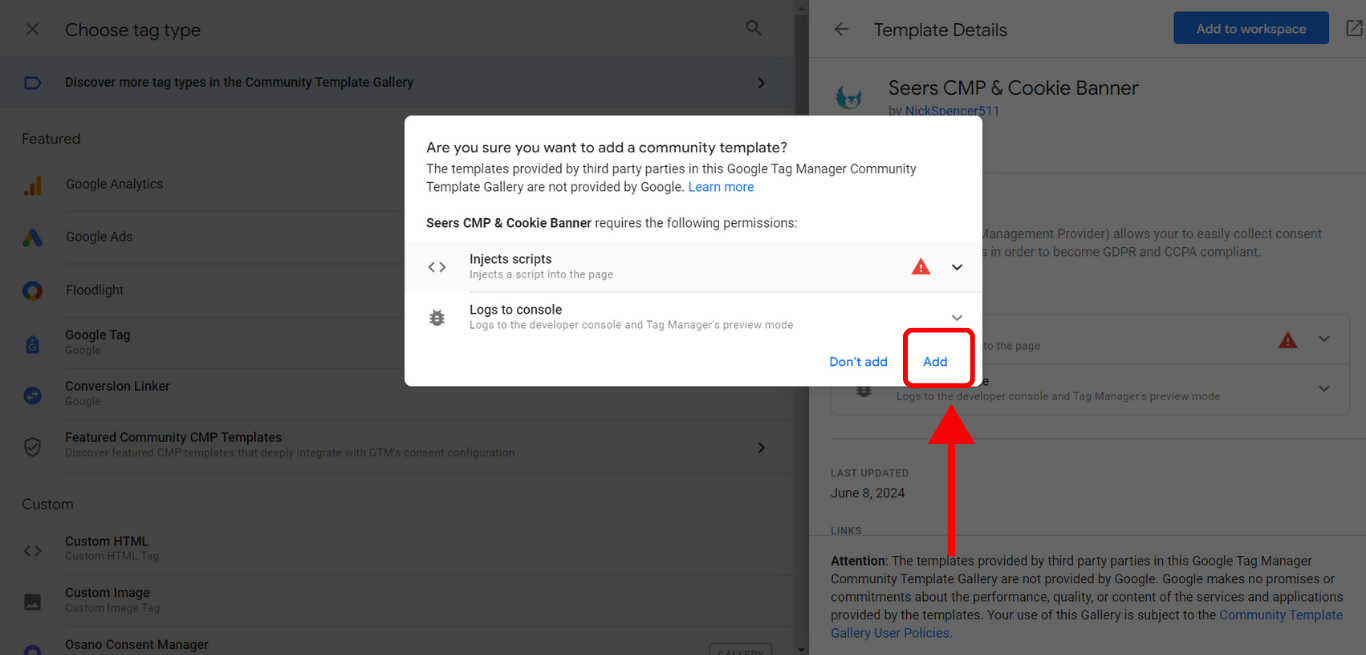Click the Logs to console bug icon in dialog
The image size is (1366, 655).
tap(437, 318)
